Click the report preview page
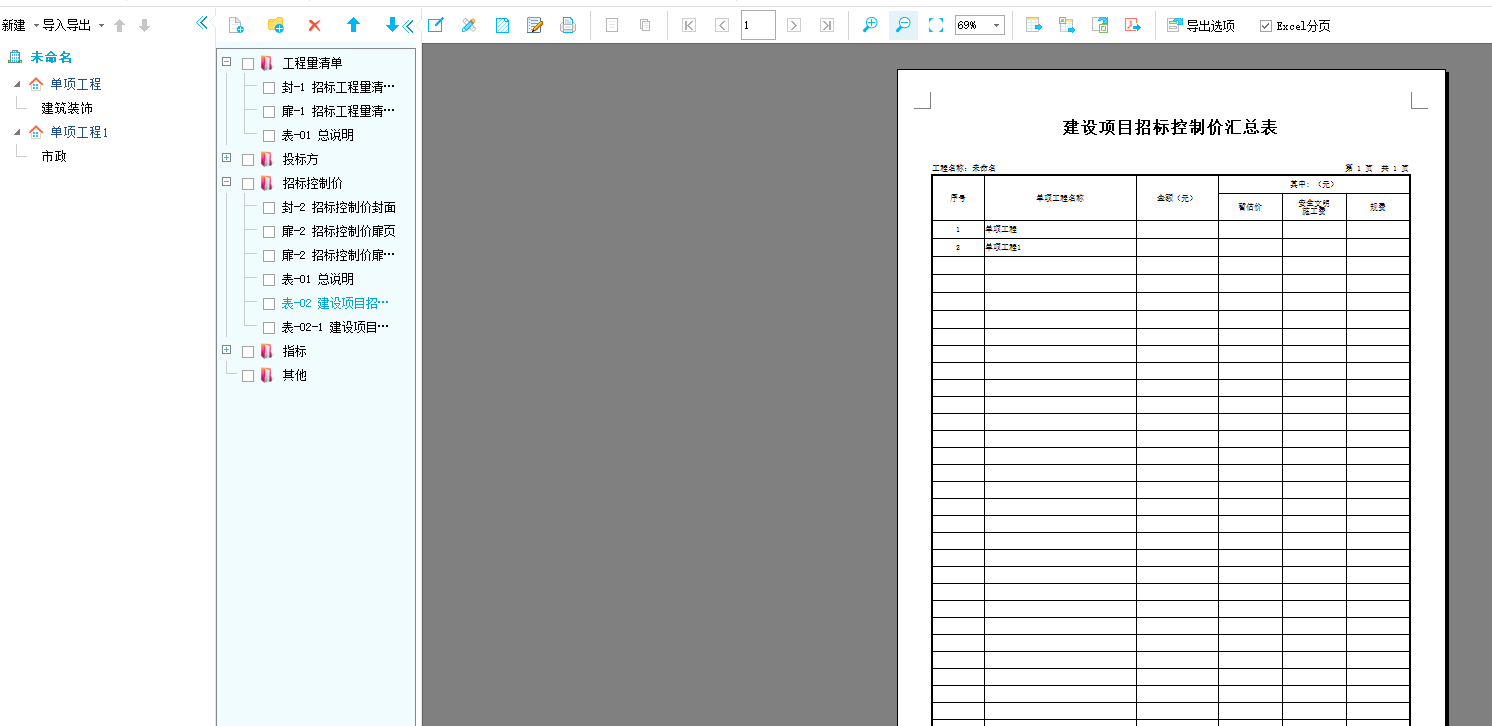1492x726 pixels. pyautogui.click(x=1171, y=397)
